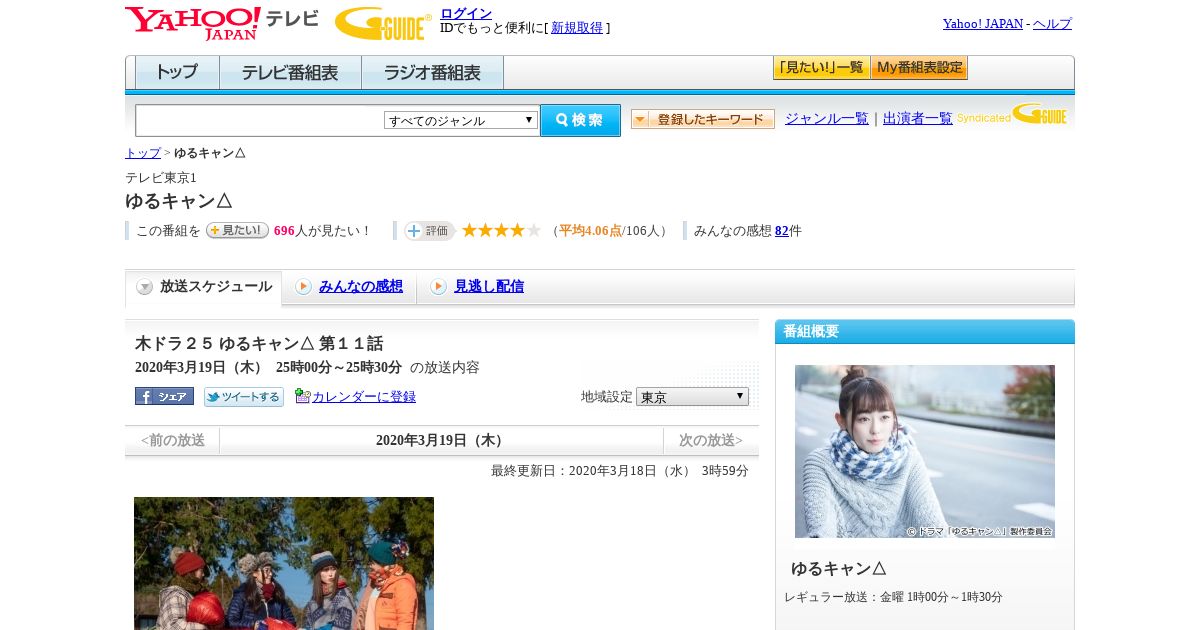Switch to the テレビ番組表 tab

click(290, 73)
